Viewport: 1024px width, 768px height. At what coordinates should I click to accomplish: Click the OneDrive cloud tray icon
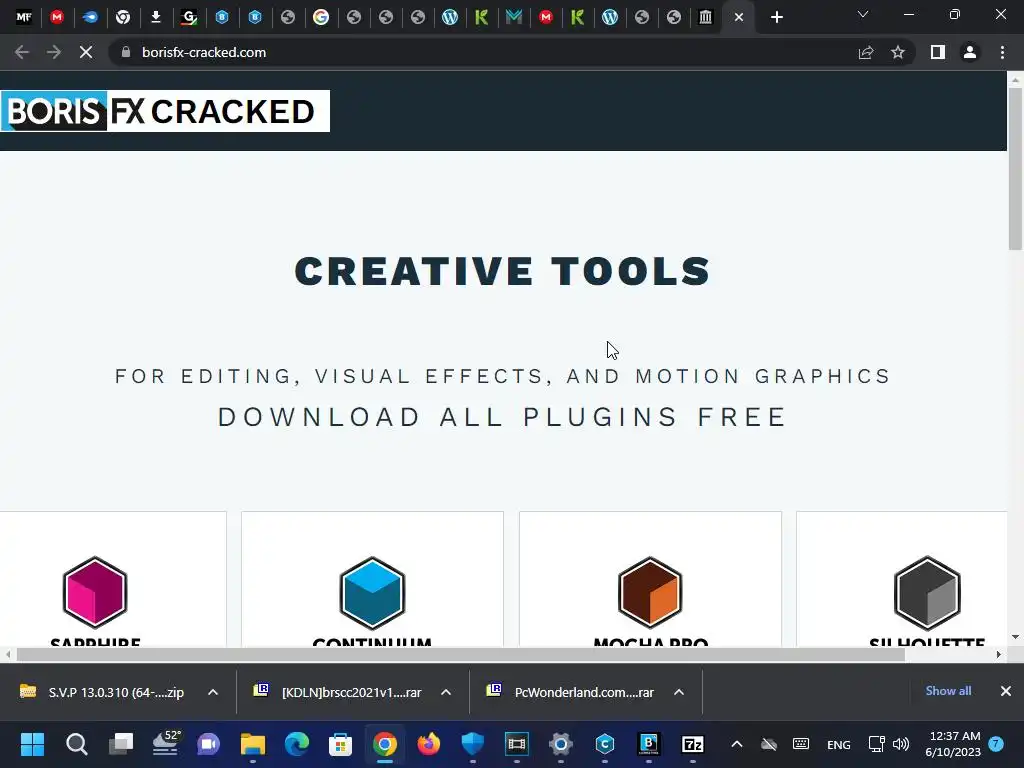click(769, 744)
